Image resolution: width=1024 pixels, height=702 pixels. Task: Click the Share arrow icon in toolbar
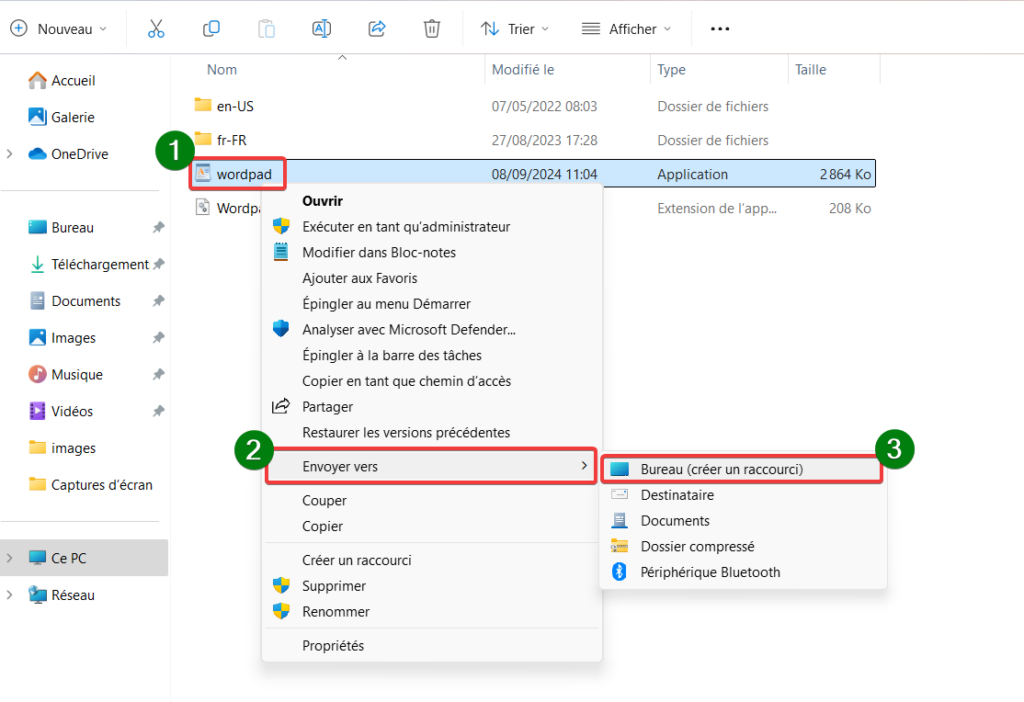(x=377, y=29)
